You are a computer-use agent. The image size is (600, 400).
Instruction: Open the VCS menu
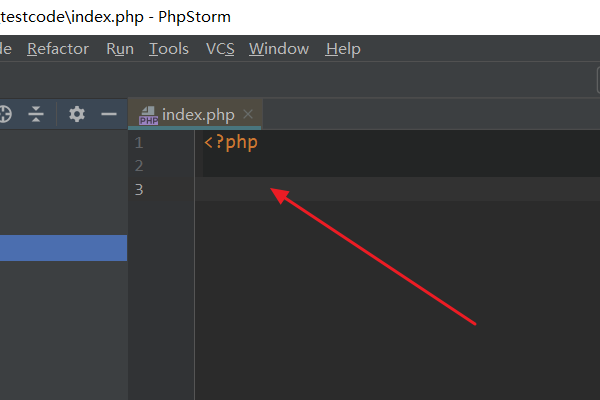pos(219,48)
